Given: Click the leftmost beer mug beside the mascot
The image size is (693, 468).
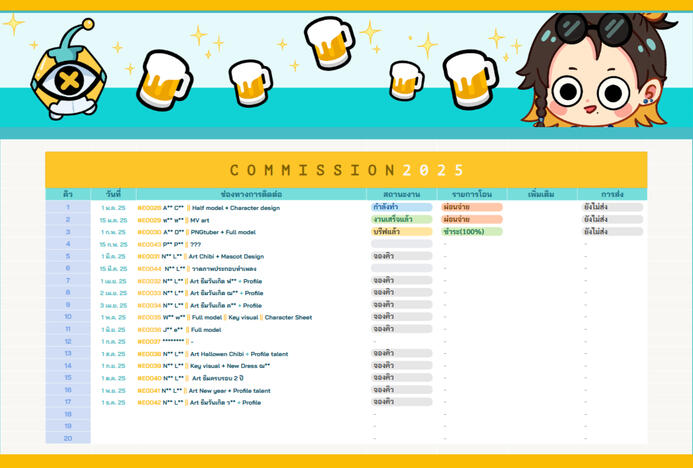Looking at the screenshot, I should [x=164, y=80].
